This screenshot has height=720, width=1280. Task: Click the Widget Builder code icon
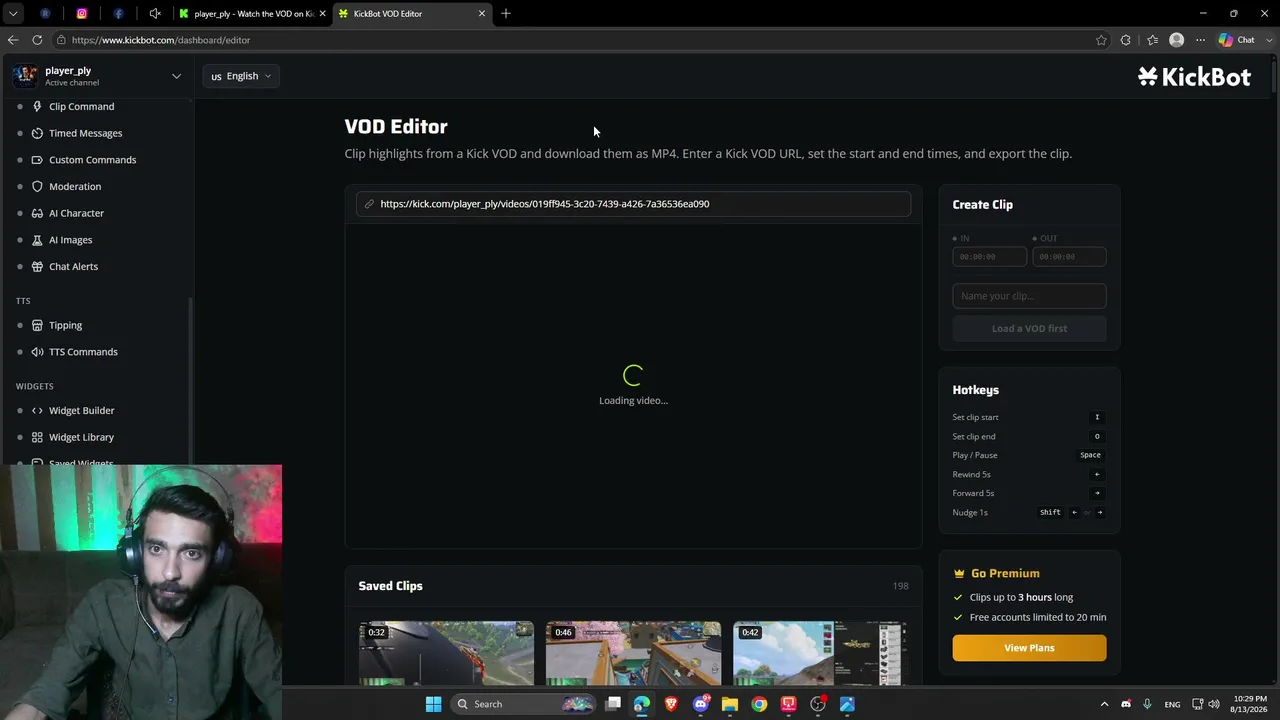tap(37, 410)
